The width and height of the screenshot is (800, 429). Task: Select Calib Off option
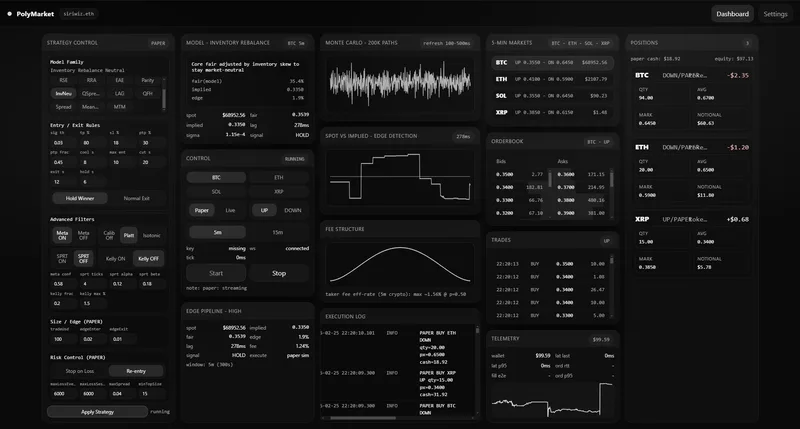109,235
